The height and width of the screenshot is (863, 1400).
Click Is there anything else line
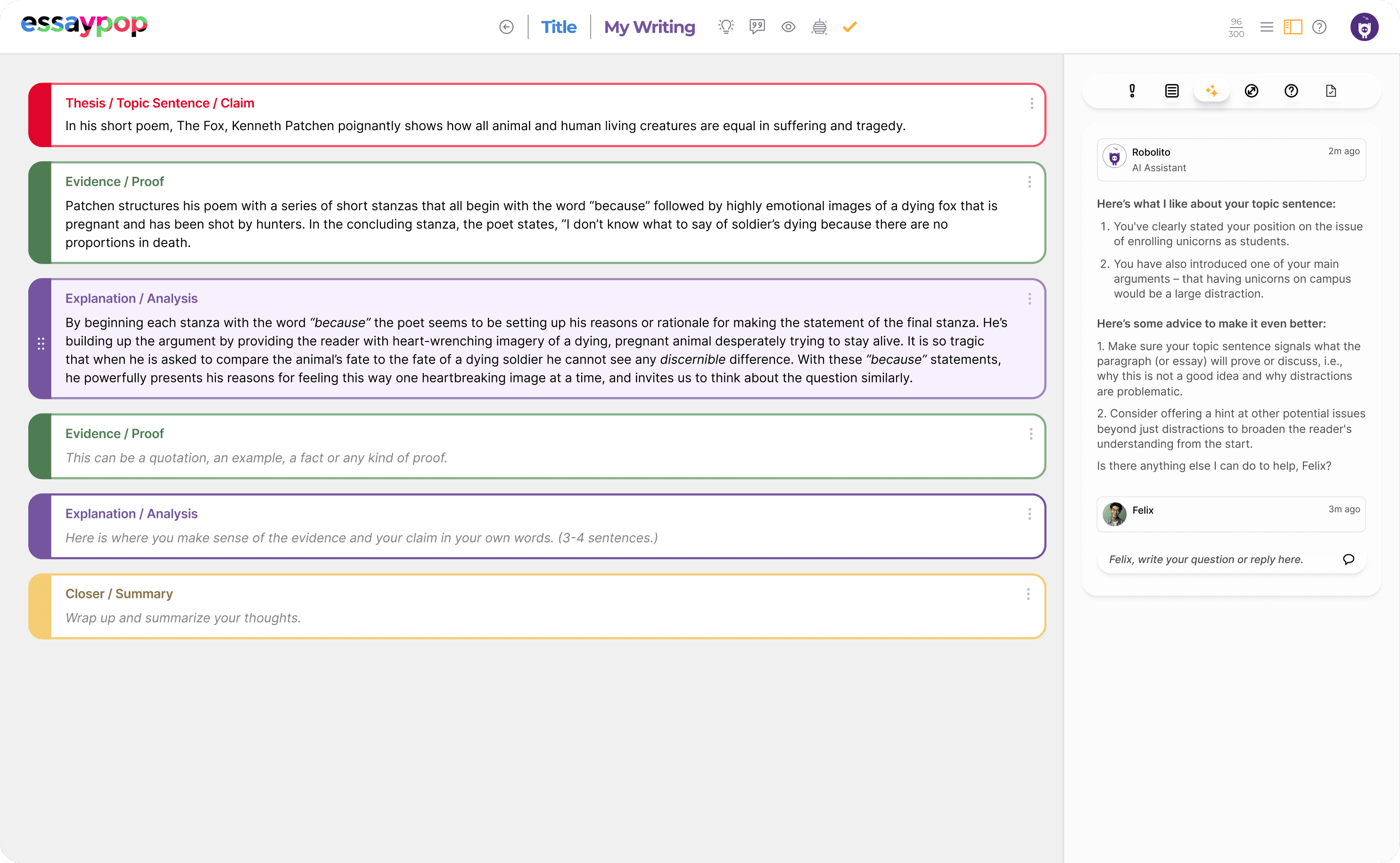pos(1214,466)
